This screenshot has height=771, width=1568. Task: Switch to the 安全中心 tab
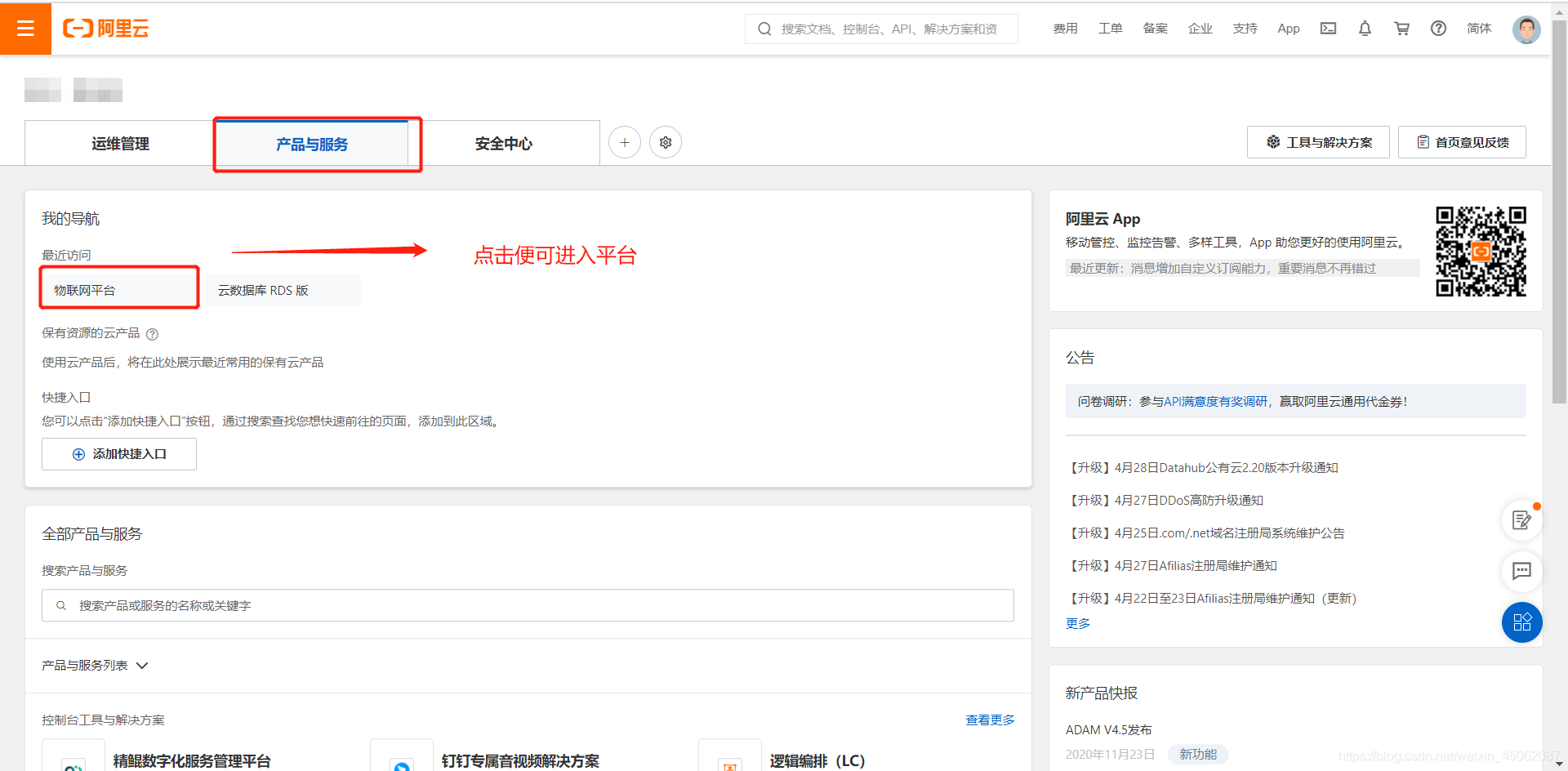point(504,144)
